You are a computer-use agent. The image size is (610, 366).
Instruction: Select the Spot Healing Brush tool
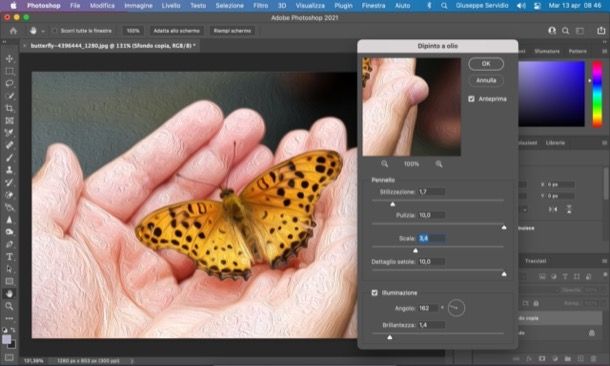tap(9, 145)
